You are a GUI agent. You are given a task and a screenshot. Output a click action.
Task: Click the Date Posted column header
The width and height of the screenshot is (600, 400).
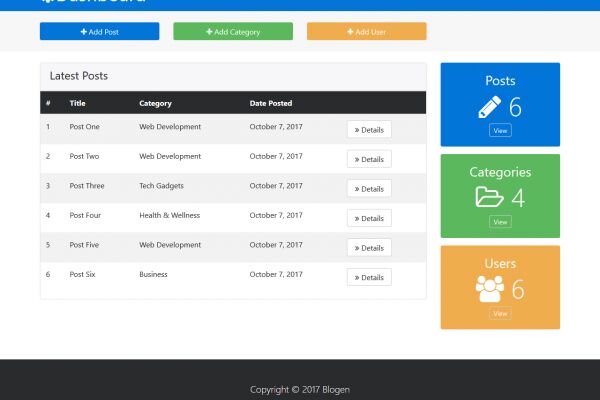(271, 103)
